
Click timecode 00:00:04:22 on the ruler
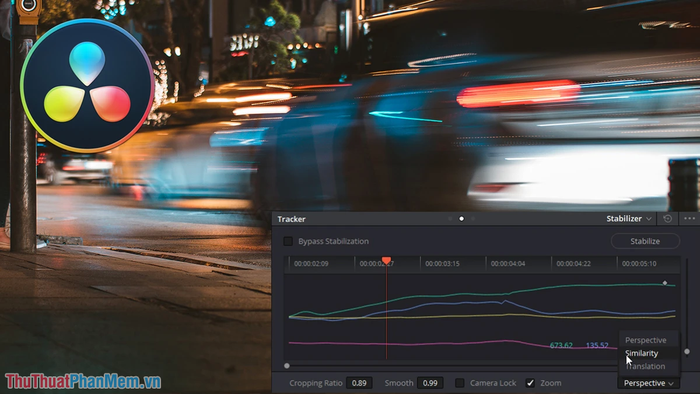(x=573, y=264)
